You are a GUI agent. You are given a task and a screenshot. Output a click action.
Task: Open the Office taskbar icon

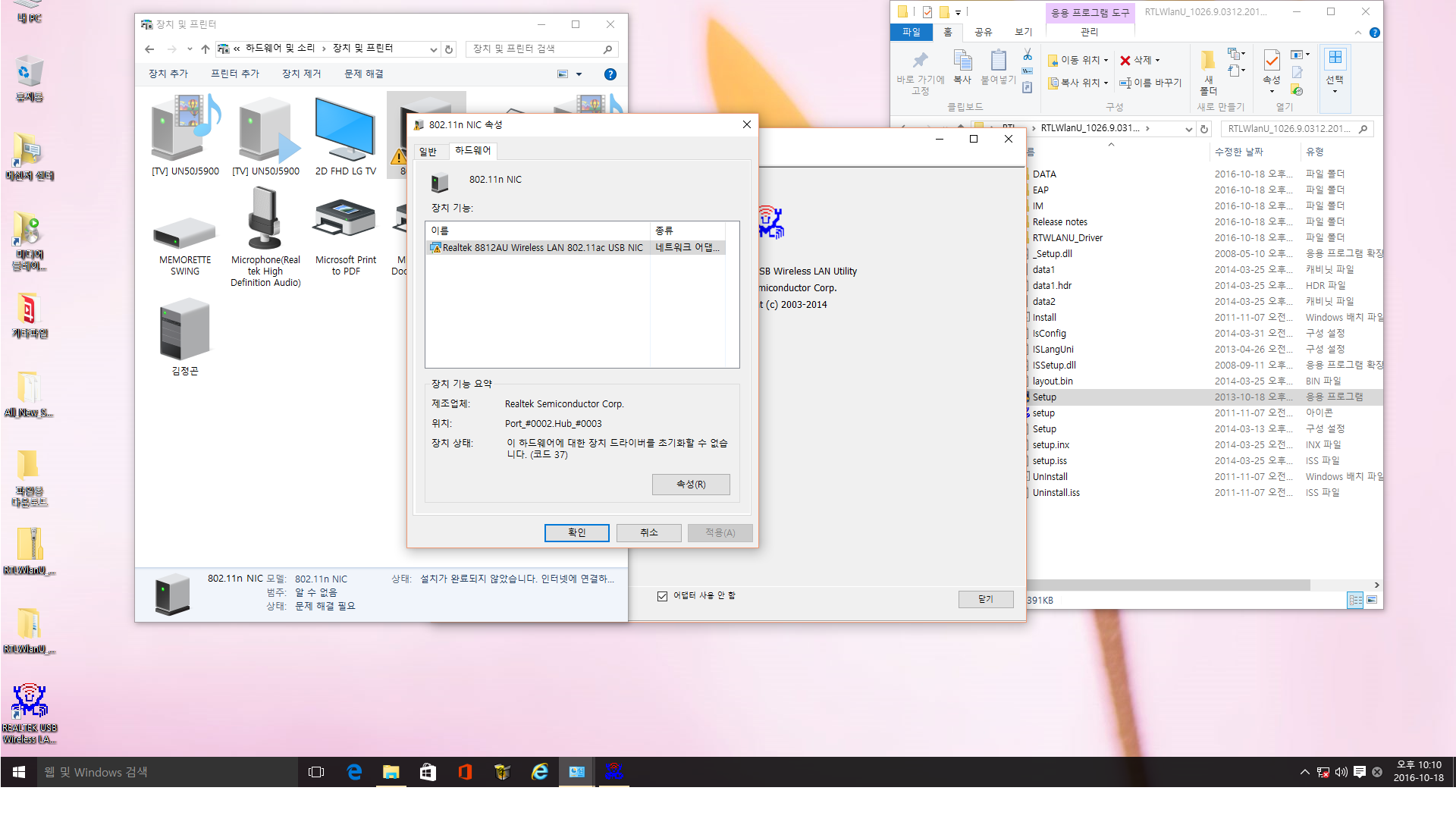(x=465, y=772)
